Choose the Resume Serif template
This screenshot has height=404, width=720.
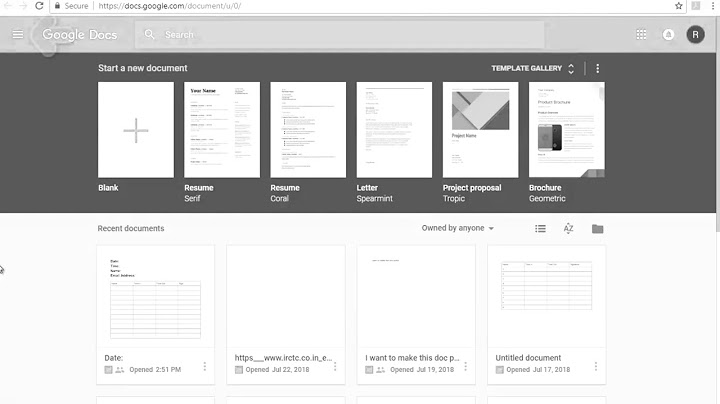(x=222, y=130)
